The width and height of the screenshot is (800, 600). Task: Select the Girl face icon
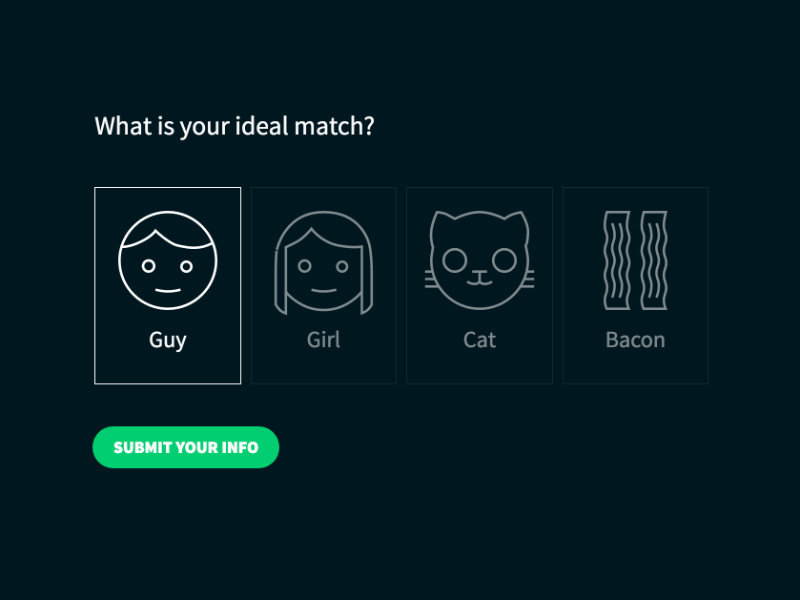coord(323,260)
